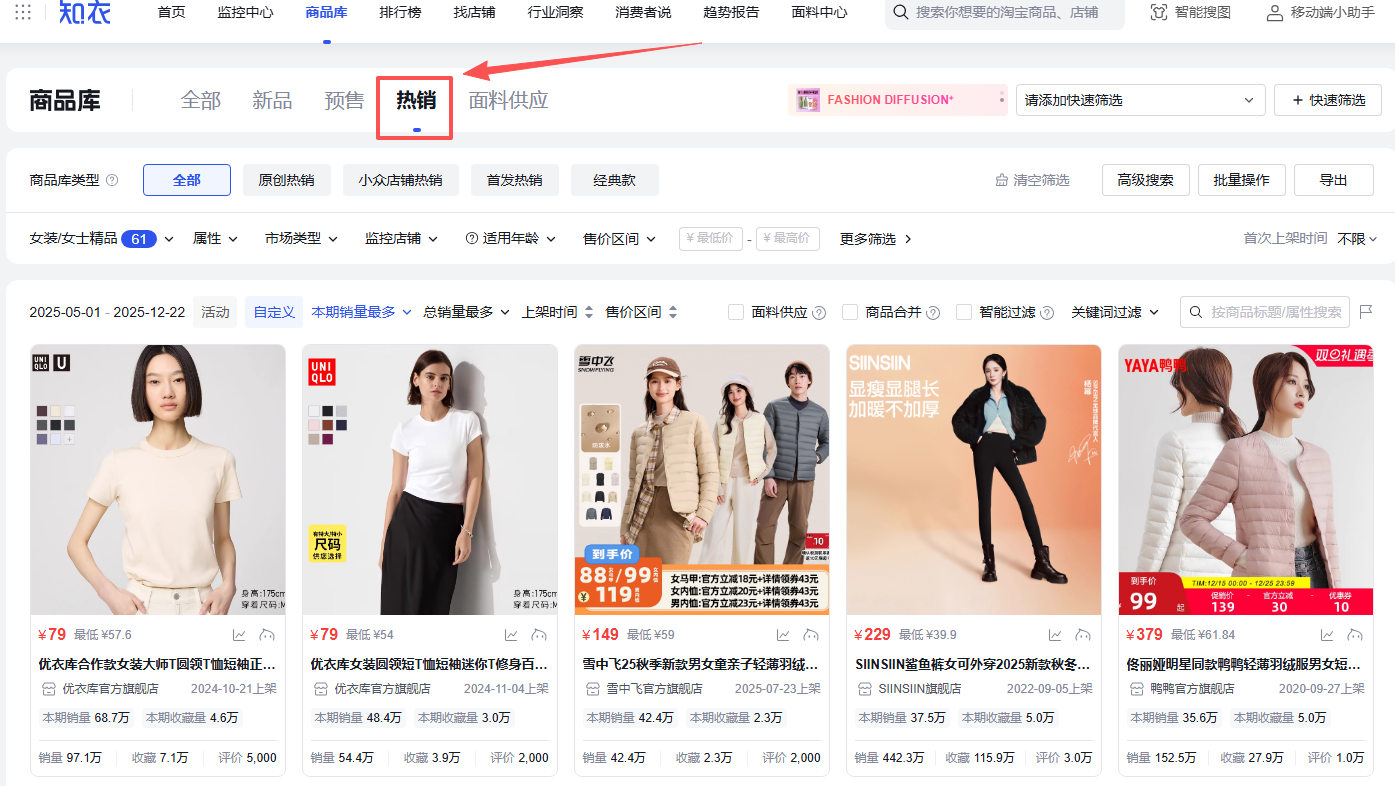Image resolution: width=1395 pixels, height=786 pixels.
Task: Click the 批量操作 button
Action: [1241, 180]
